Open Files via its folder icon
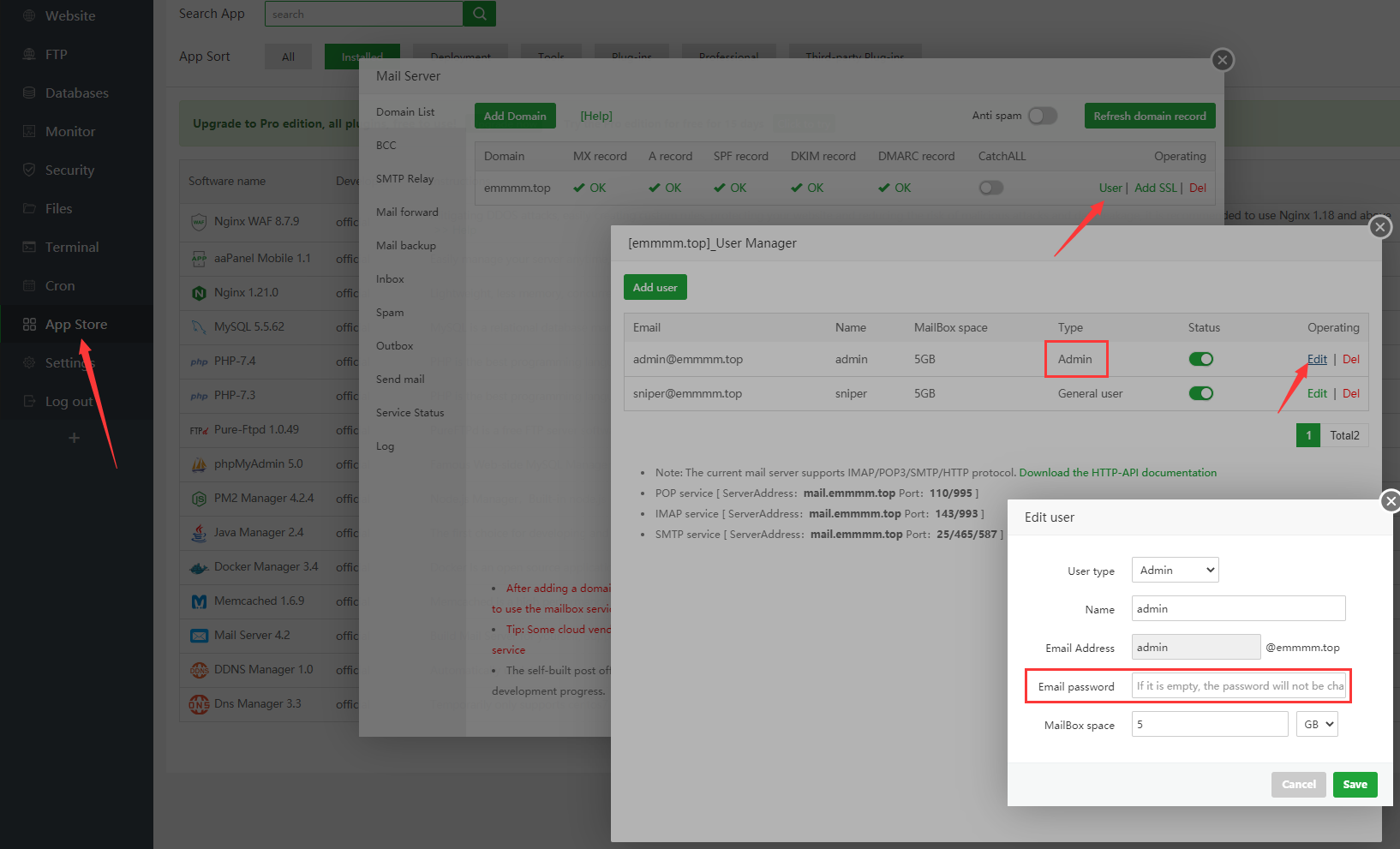This screenshot has height=849, width=1400. click(29, 208)
